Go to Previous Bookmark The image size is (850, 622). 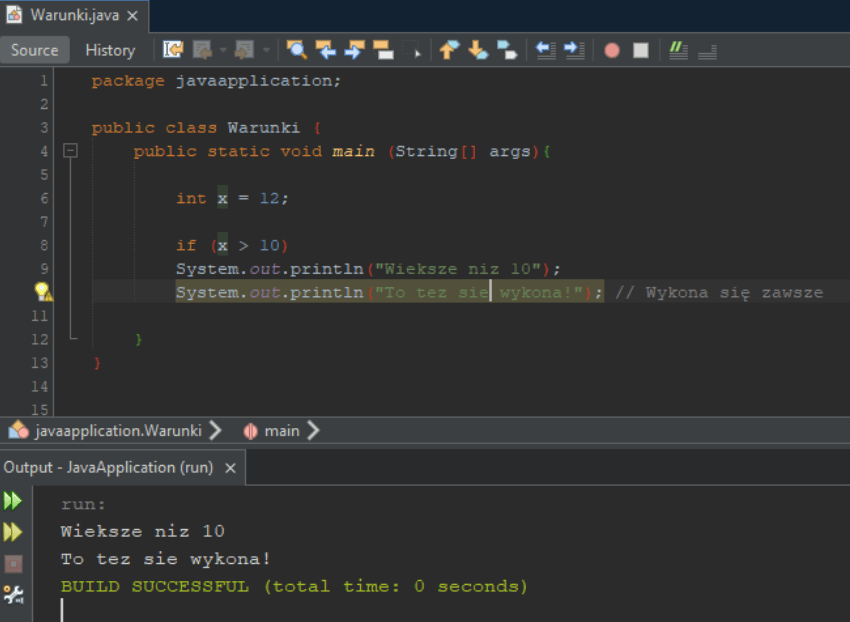click(x=449, y=50)
